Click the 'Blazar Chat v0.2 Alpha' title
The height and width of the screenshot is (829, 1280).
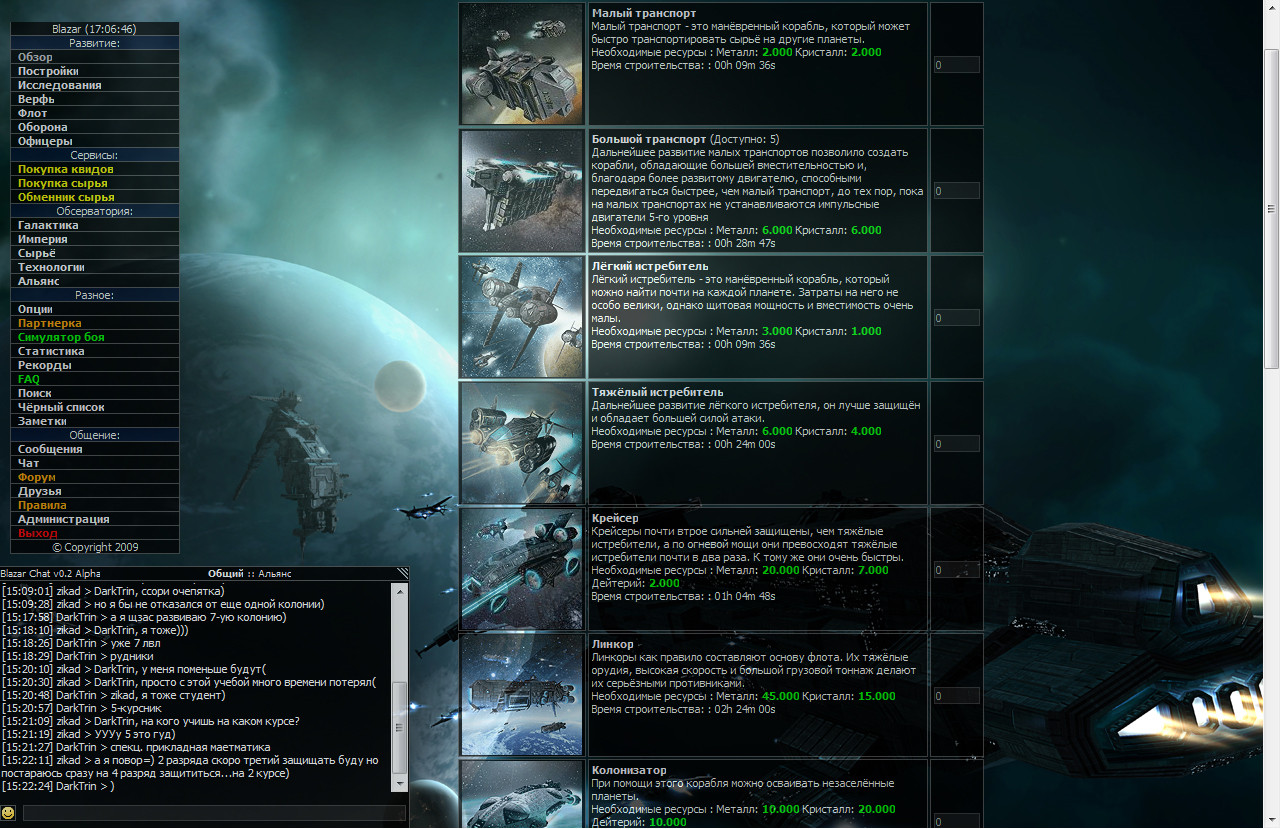click(x=51, y=574)
